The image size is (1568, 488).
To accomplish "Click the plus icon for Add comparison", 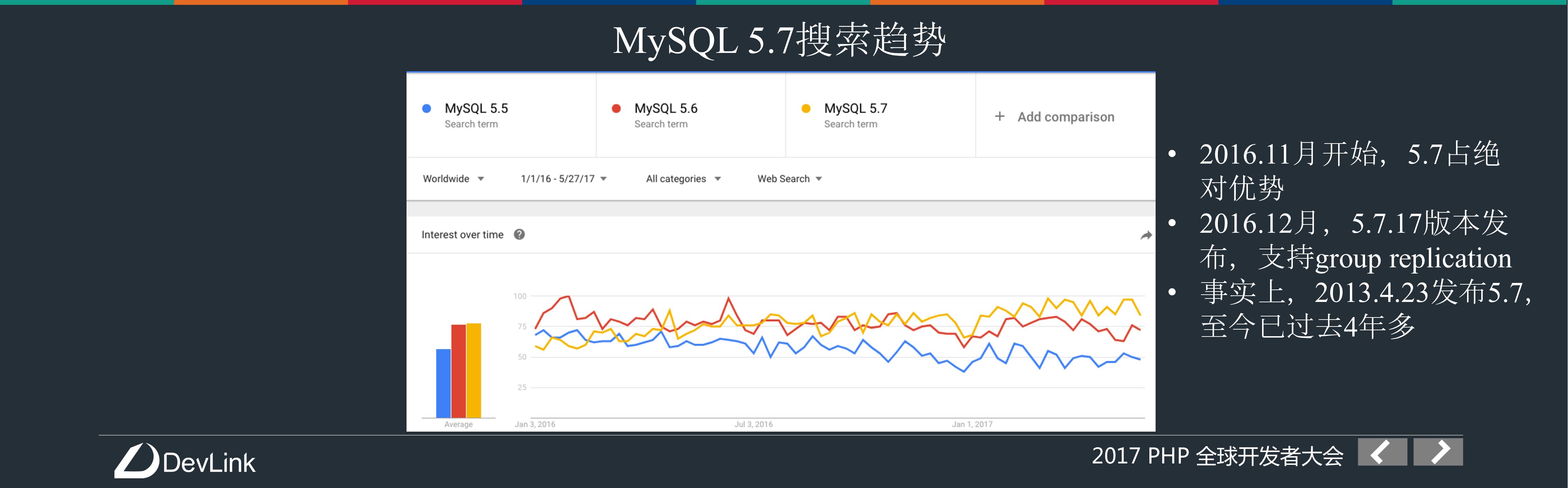I will [999, 116].
